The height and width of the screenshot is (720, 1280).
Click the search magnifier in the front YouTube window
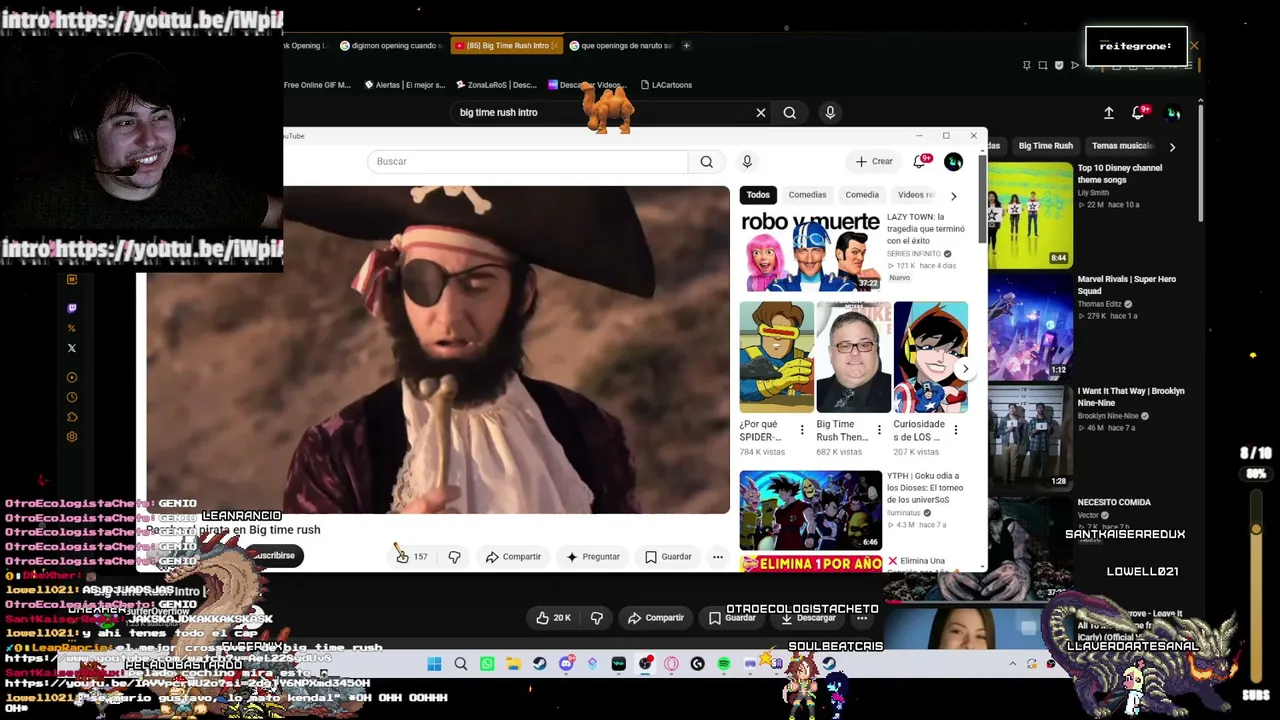tap(707, 162)
